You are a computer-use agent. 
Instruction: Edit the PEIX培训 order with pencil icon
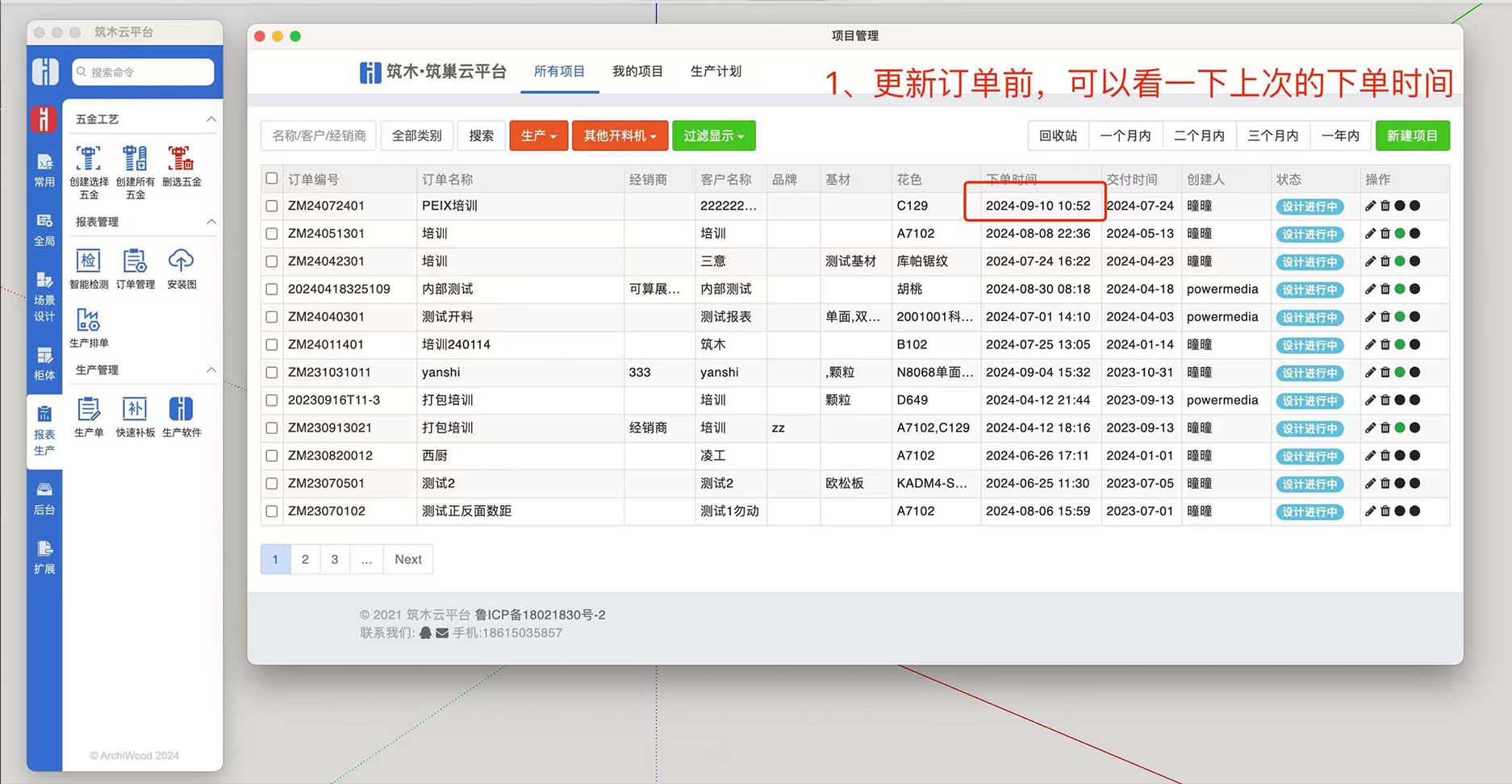1370,206
